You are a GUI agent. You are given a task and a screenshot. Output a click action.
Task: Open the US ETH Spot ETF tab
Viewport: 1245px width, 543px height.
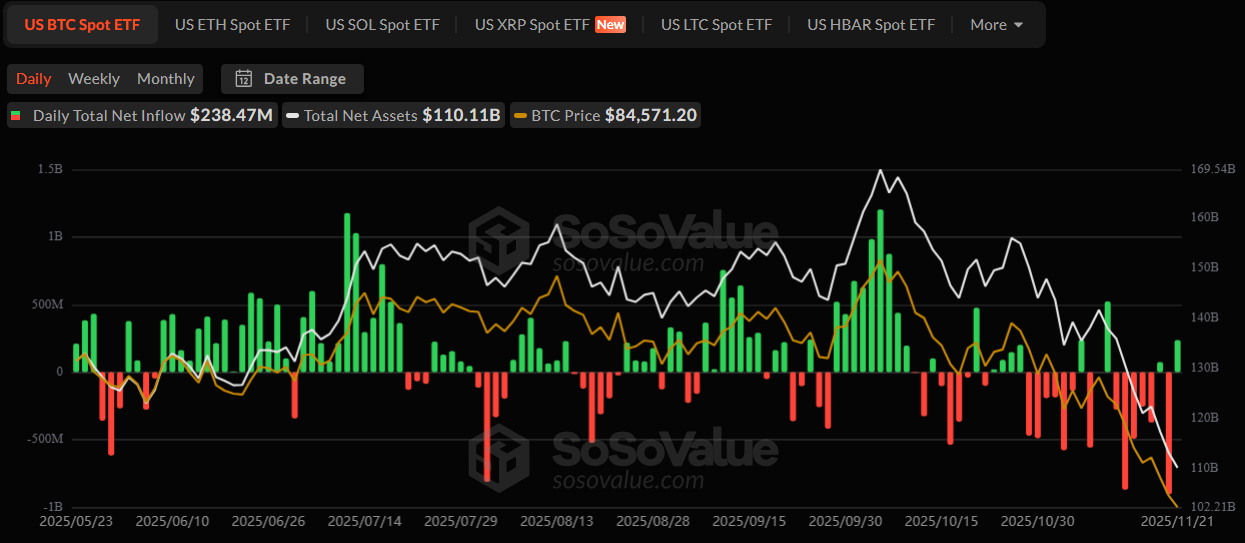pyautogui.click(x=232, y=24)
